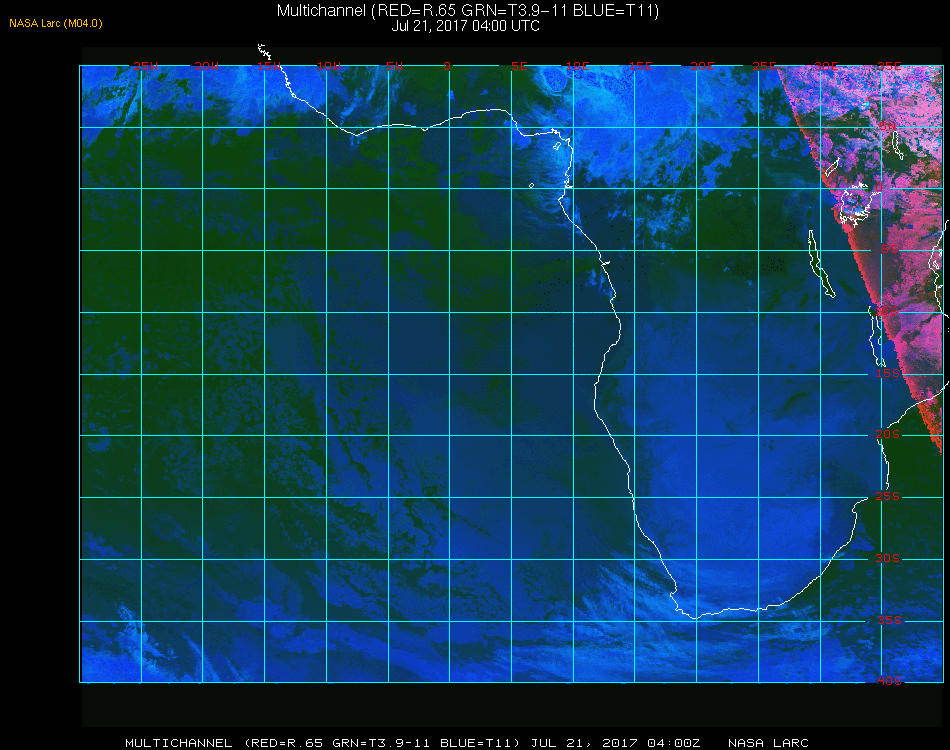Click the title "Multichannel (RED=R.65 GRN=T3.9-11 BLUE=T11)"
This screenshot has width=950, height=750.
pyautogui.click(x=468, y=11)
